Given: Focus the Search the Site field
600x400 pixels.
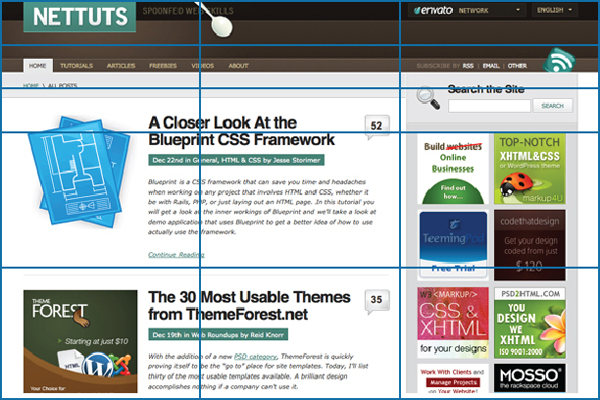Looking at the screenshot, I should tap(490, 105).
